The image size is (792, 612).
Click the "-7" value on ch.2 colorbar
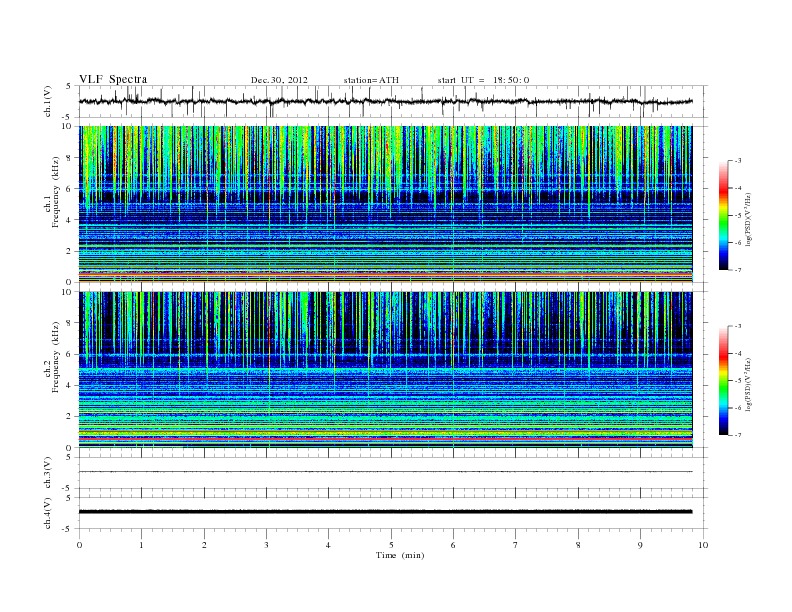pos(738,435)
